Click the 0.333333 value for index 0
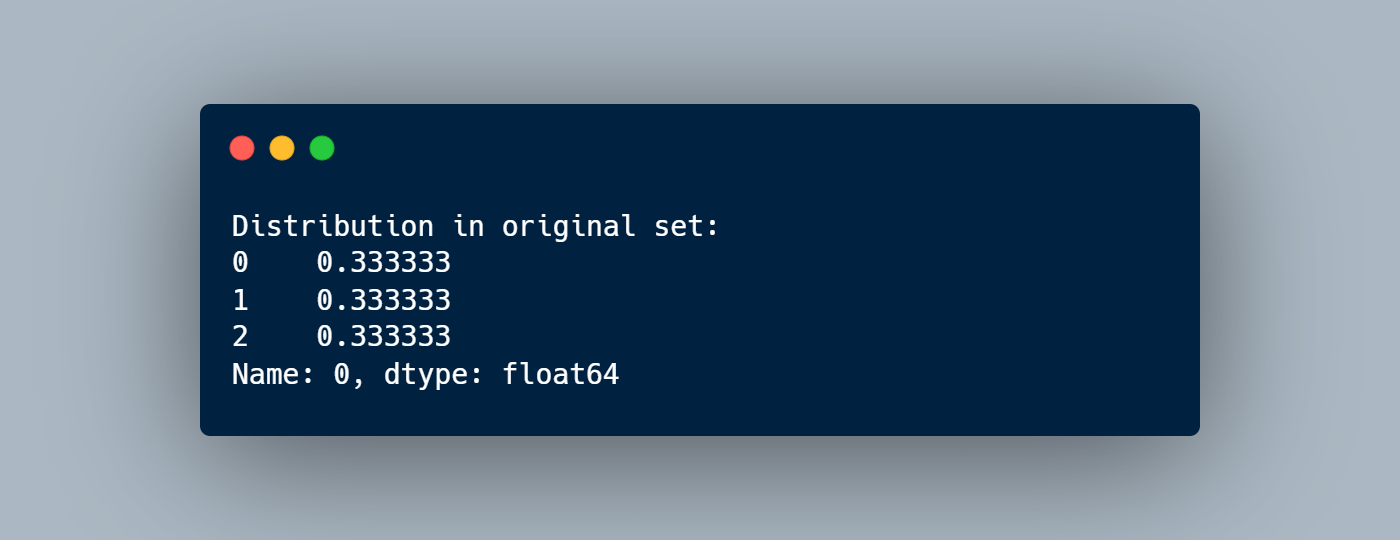This screenshot has height=540, width=1400. [x=383, y=263]
